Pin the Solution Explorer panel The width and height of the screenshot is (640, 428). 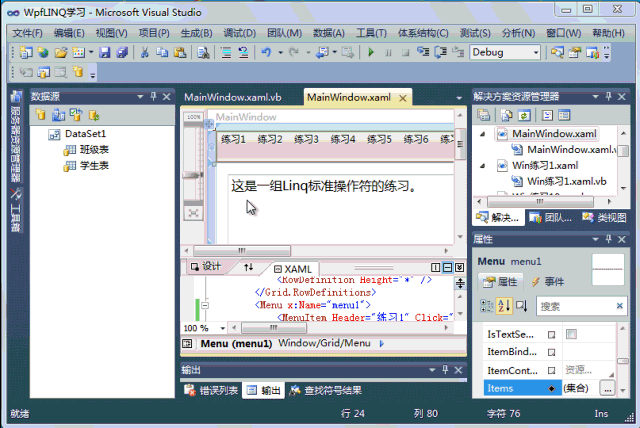(x=609, y=96)
